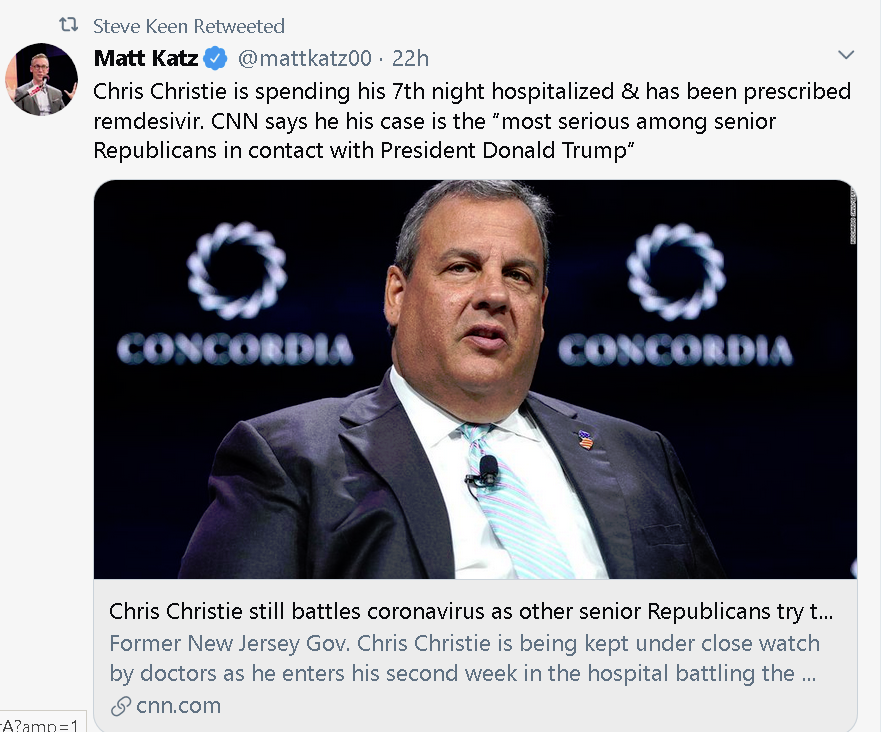Click the Former New Jersey Gov. description text
This screenshot has width=885, height=732.
point(464,658)
